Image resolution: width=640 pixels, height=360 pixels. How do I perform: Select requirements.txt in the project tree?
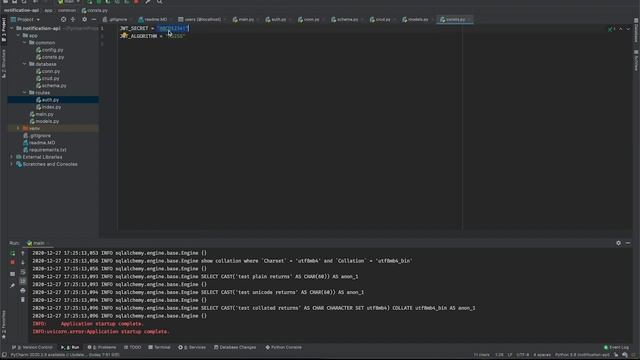coord(47,150)
